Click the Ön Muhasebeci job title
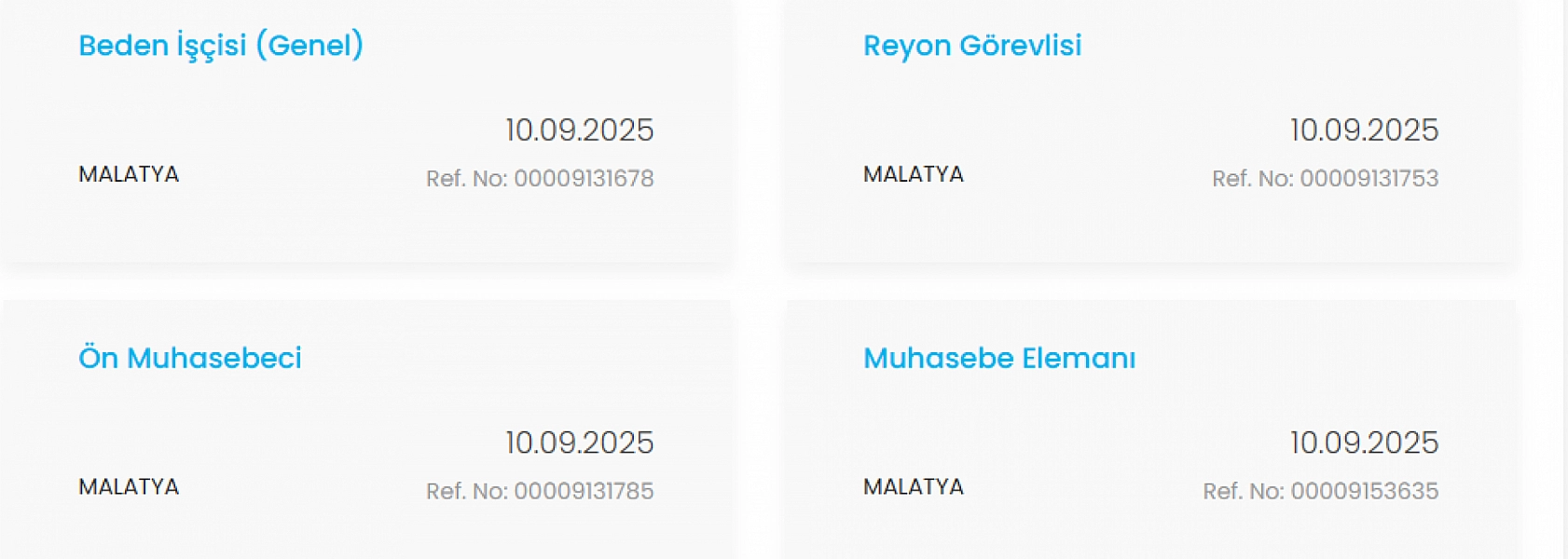Viewport: 1568px width, 559px height. [x=190, y=359]
